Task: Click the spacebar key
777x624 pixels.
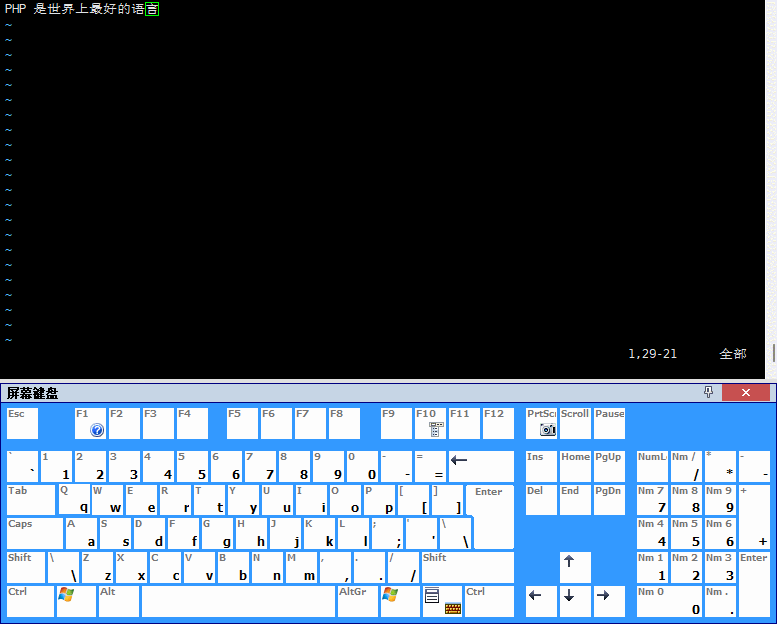Action: click(x=238, y=601)
